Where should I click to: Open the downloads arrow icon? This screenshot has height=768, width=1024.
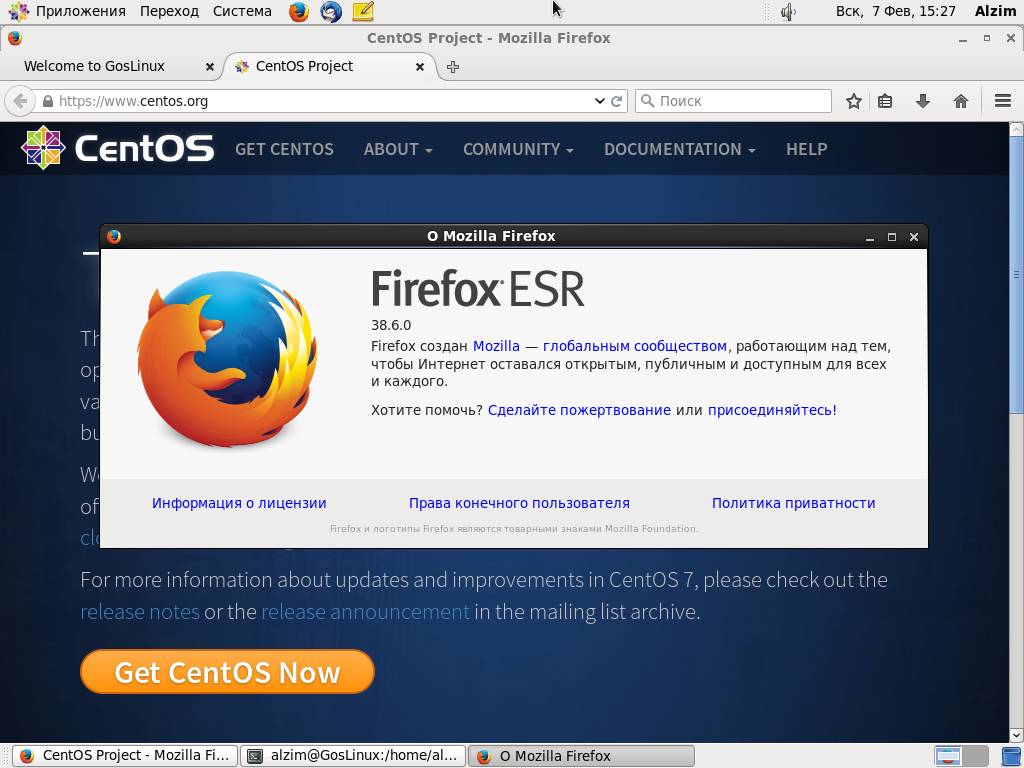coord(923,101)
